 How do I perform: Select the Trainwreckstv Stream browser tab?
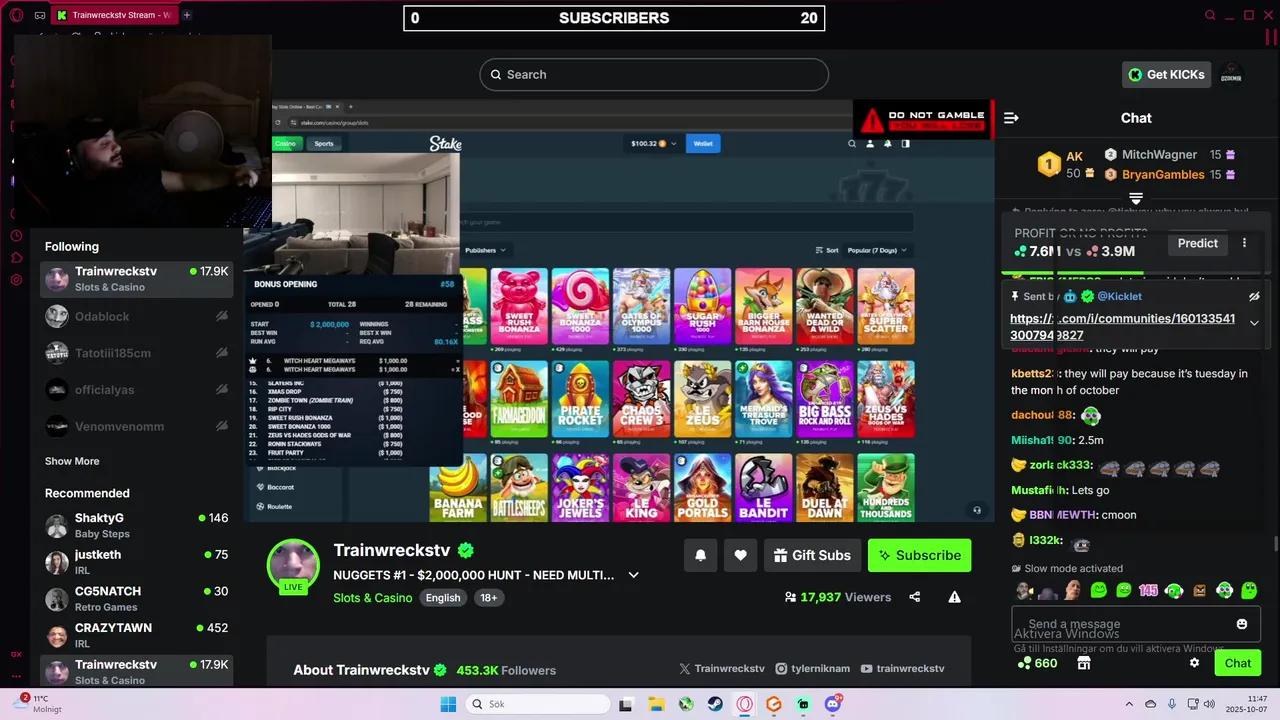coord(115,15)
